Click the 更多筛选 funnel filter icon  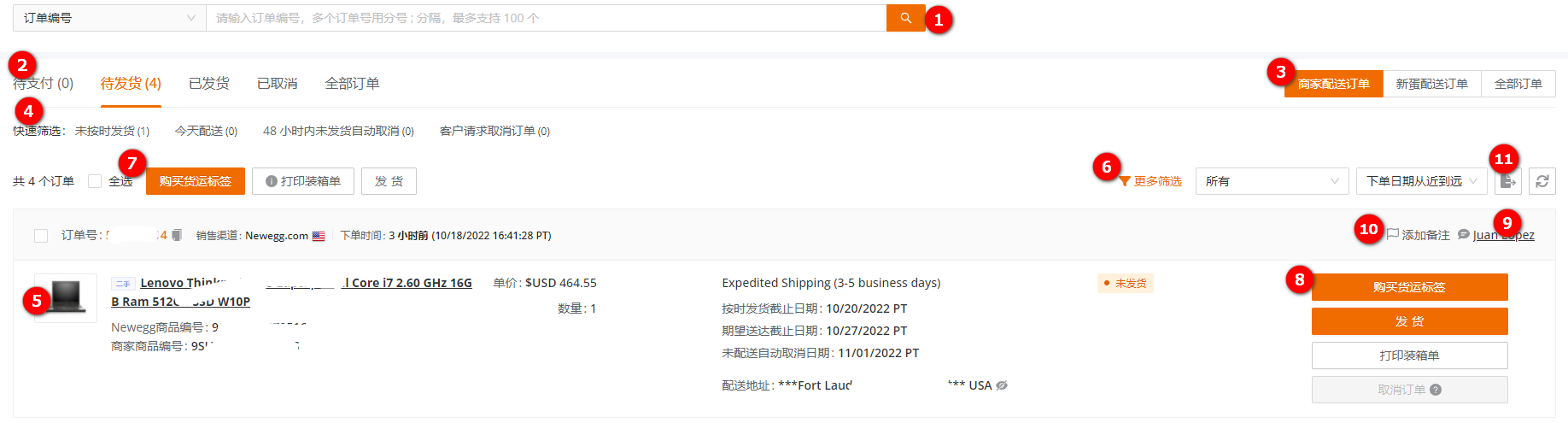point(1125,181)
